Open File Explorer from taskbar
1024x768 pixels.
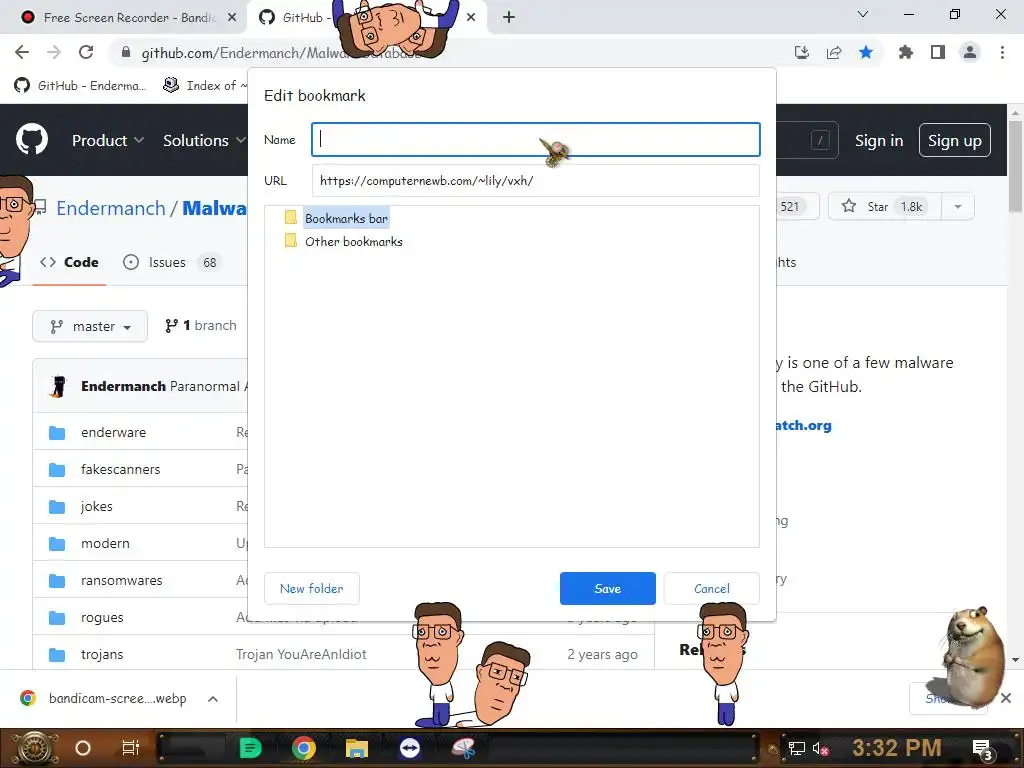click(x=357, y=748)
